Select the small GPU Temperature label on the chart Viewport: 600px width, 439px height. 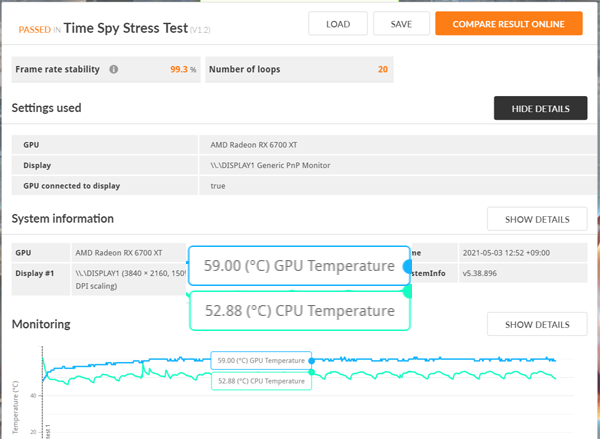[x=261, y=360]
